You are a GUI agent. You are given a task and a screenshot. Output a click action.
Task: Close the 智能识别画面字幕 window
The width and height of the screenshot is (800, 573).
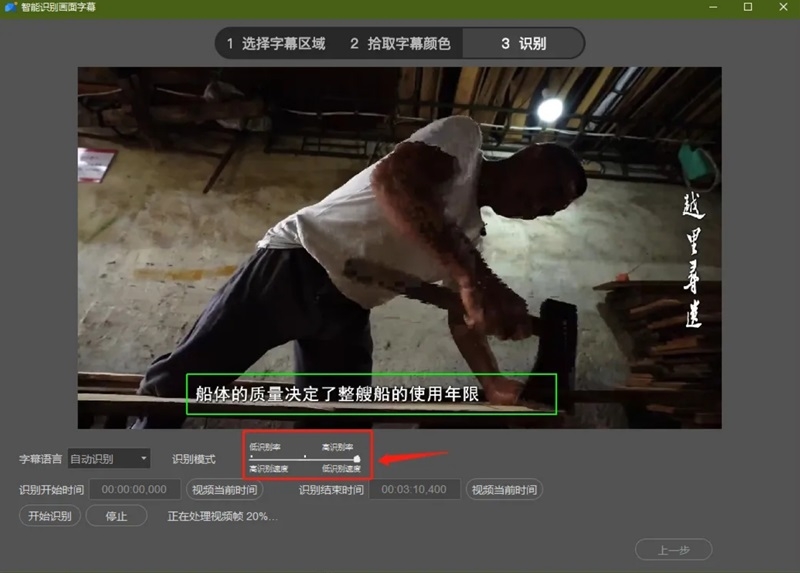pos(784,7)
